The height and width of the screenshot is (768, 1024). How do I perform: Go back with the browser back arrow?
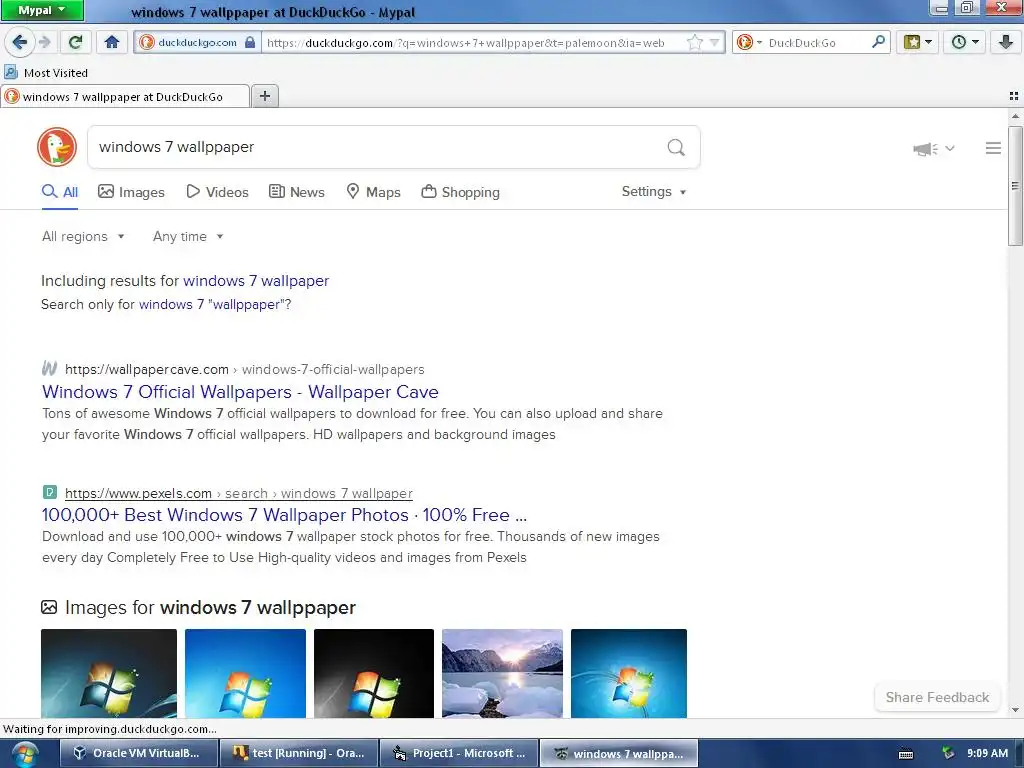20,42
